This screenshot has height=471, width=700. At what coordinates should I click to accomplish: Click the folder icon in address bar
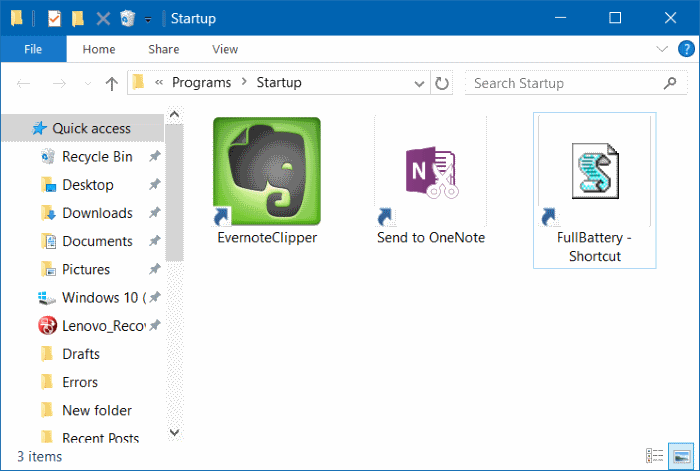click(x=139, y=82)
